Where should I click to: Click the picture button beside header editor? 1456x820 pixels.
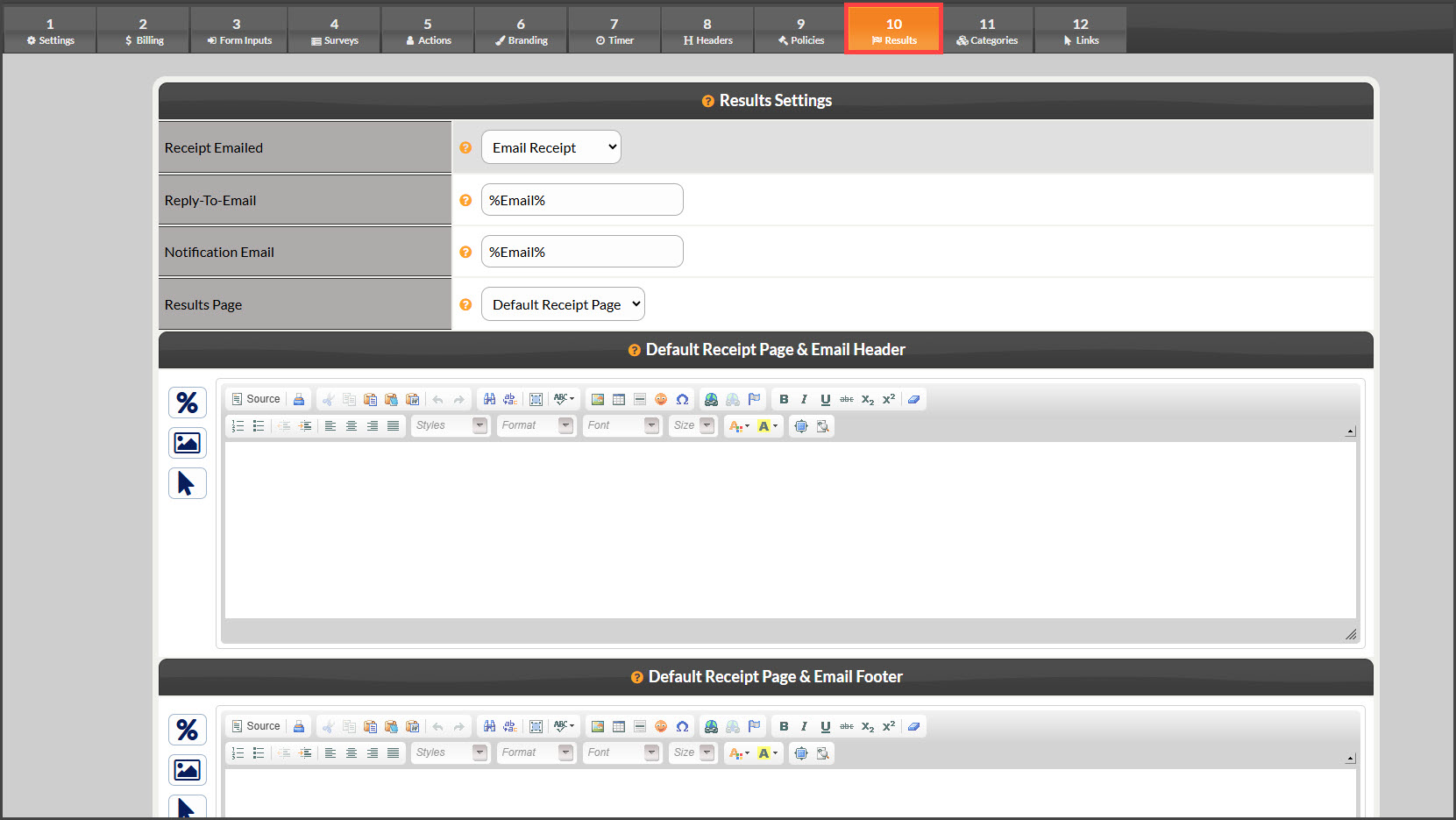tap(188, 443)
